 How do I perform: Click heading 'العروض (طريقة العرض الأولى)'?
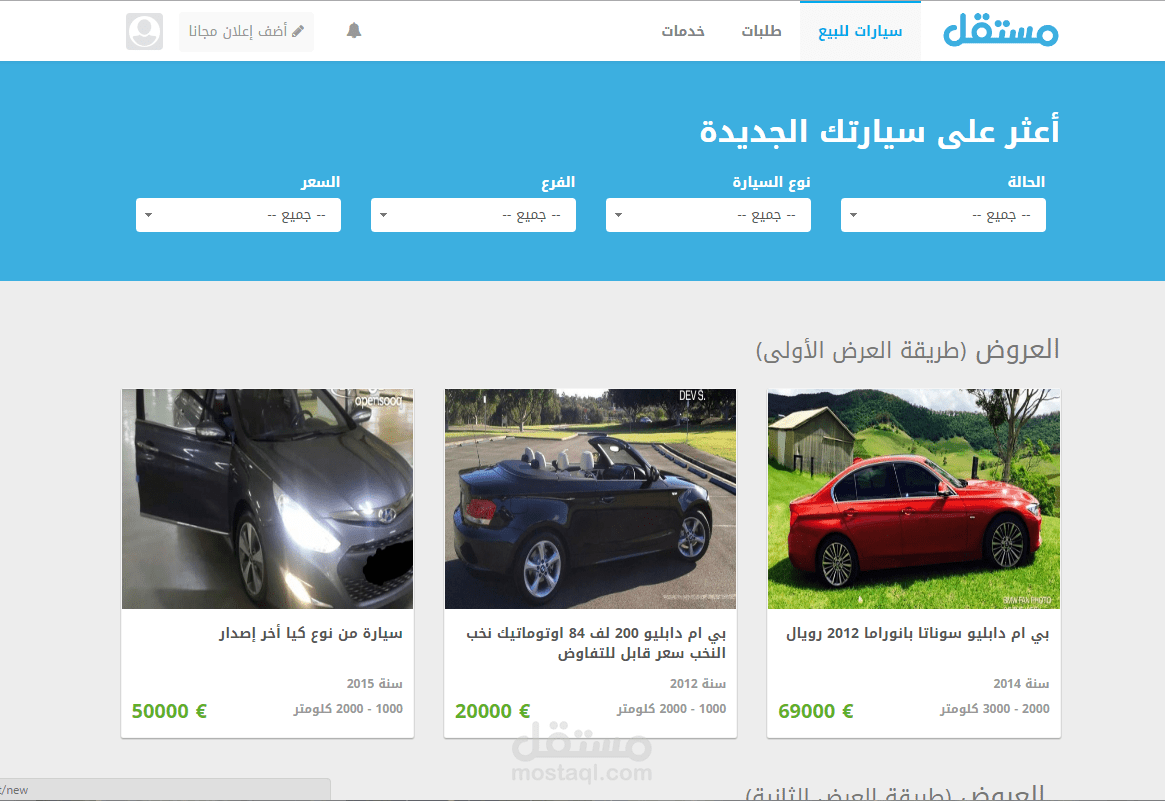(908, 350)
